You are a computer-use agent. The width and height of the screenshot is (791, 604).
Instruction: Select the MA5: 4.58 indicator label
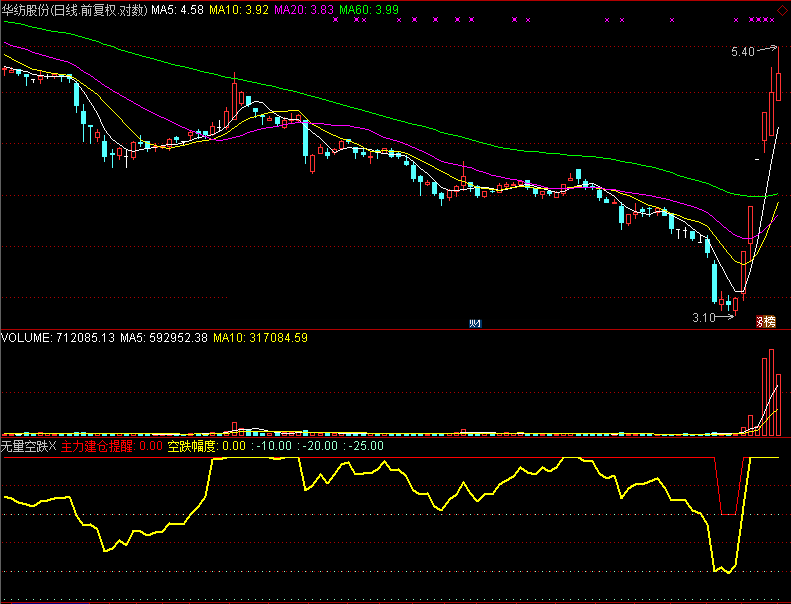(x=178, y=10)
